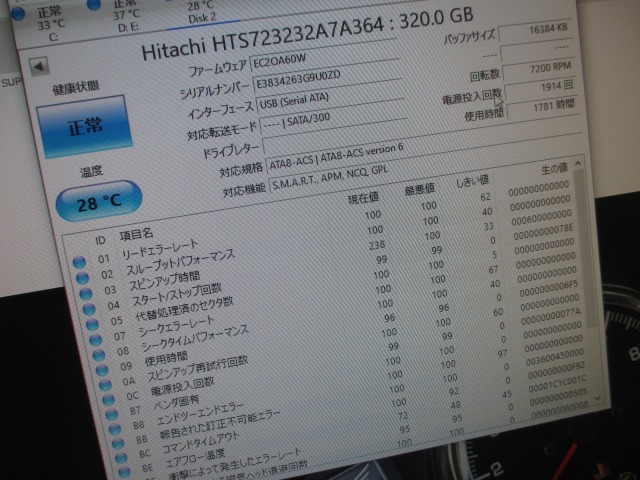
Task: Click the 正常 health status button
Action: (84, 127)
